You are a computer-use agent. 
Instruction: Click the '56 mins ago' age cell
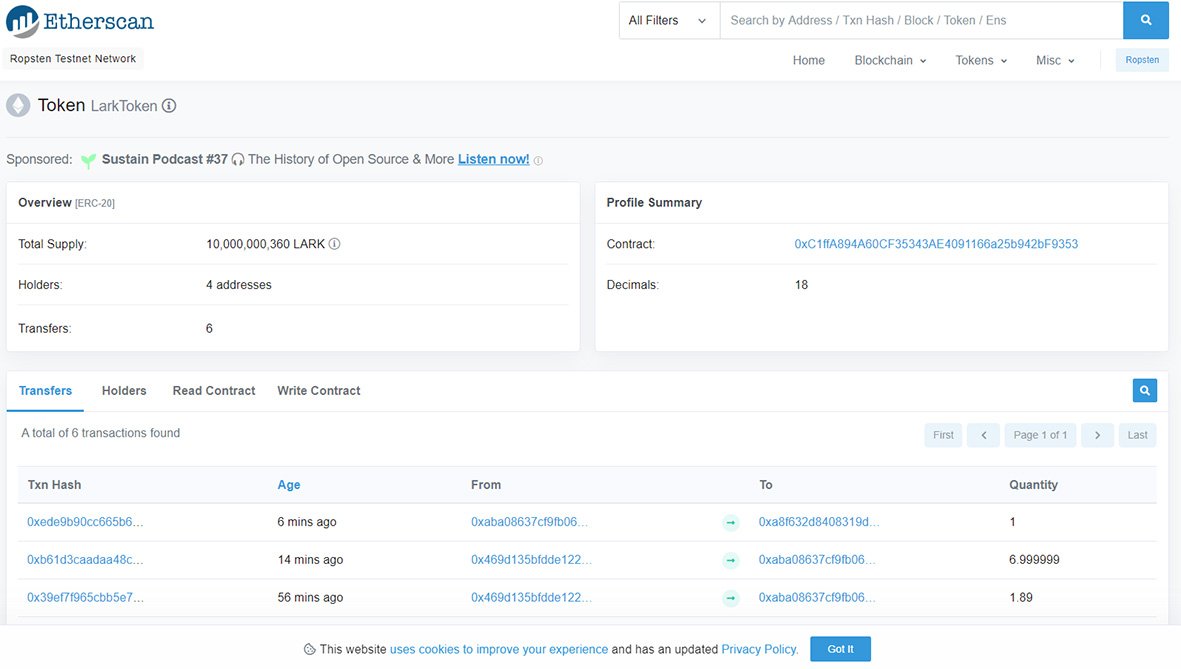tap(310, 597)
